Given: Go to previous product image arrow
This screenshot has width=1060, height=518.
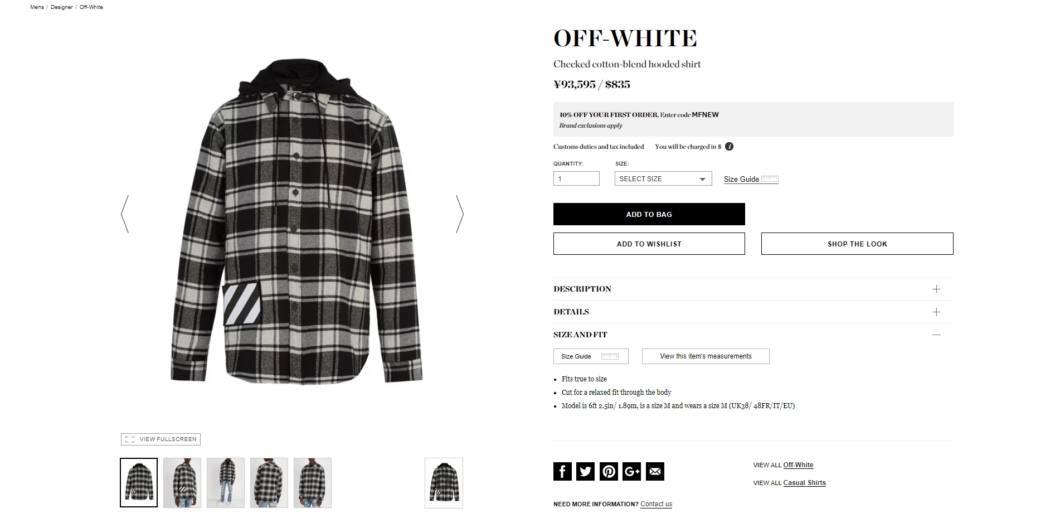Looking at the screenshot, I should pos(124,214).
